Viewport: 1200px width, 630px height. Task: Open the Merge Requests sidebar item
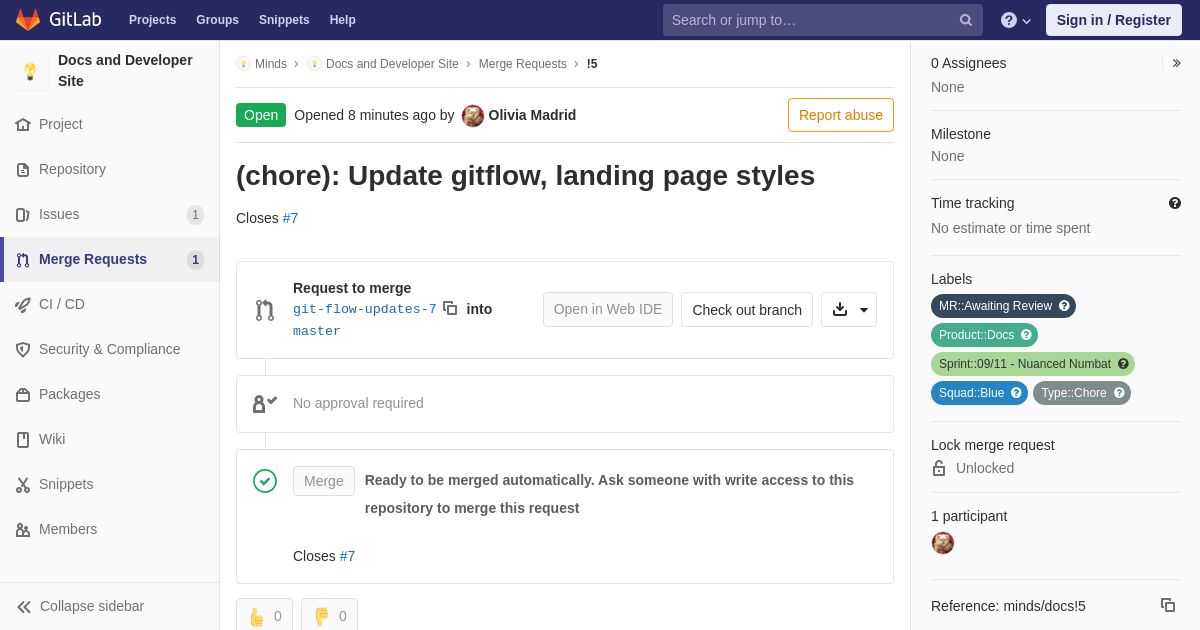pyautogui.click(x=110, y=260)
